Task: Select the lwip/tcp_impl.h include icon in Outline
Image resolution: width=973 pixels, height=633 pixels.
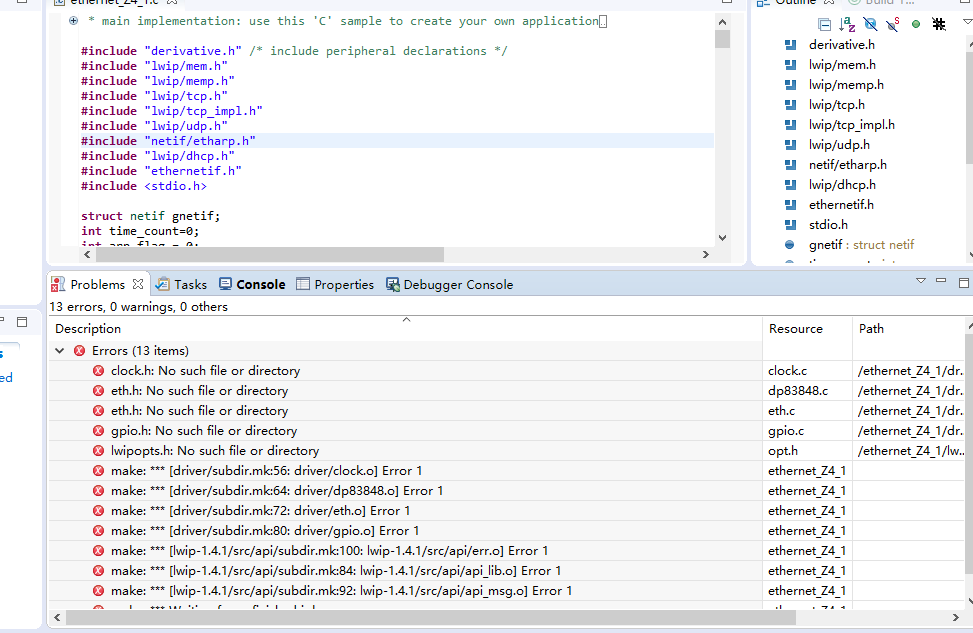Action: 791,124
